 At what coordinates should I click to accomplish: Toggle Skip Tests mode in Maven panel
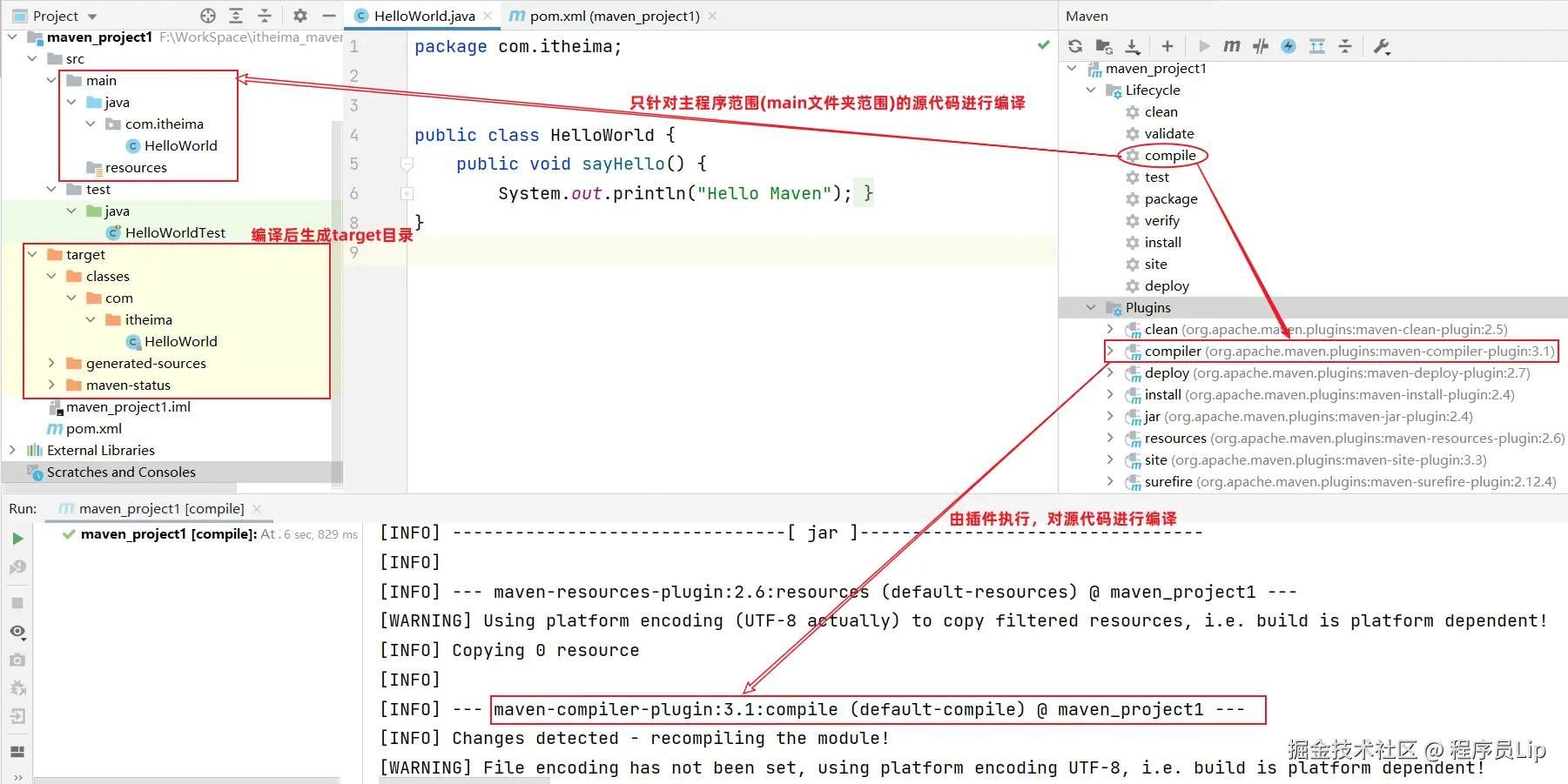(1260, 46)
